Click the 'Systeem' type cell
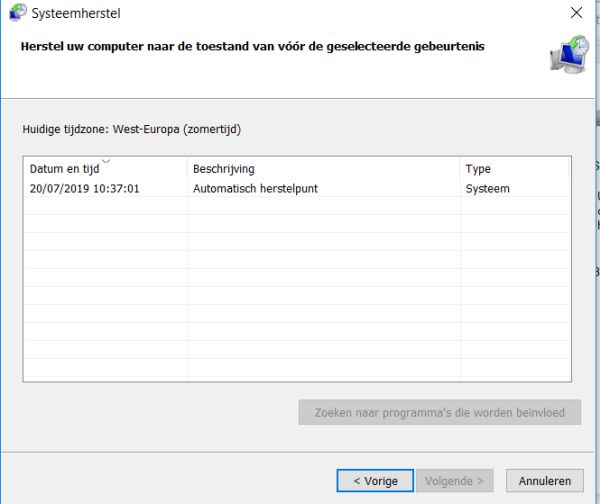The width and height of the screenshot is (600, 504). 487,188
